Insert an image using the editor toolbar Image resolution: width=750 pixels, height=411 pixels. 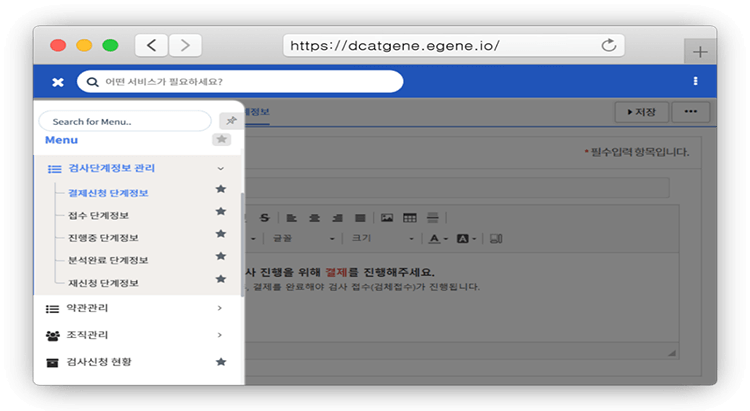click(x=387, y=217)
